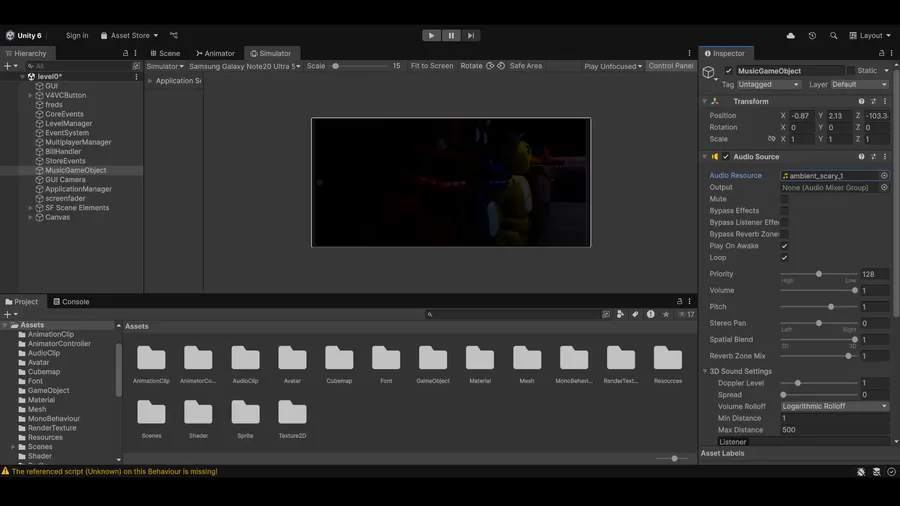900x506 pixels.
Task: Open Transform component help icon
Action: coord(862,102)
